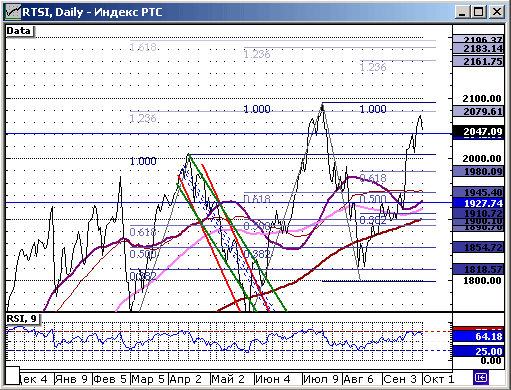
Task: Click the Data pane label
Action: 20,31
